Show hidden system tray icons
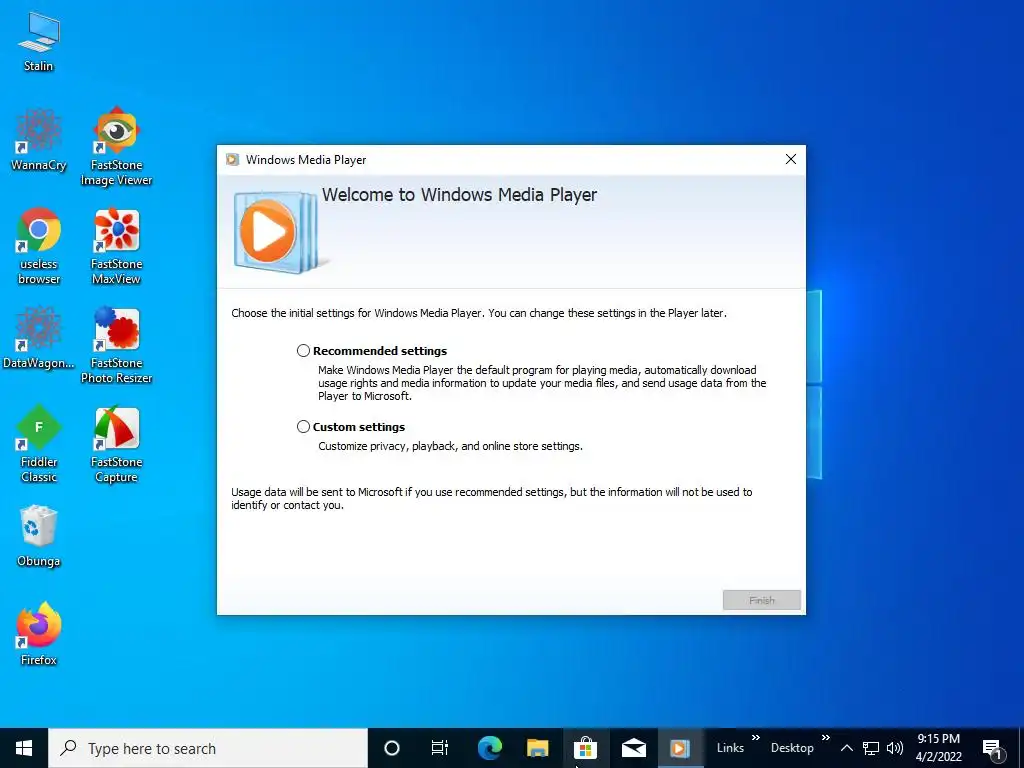1024x768 pixels. click(846, 748)
